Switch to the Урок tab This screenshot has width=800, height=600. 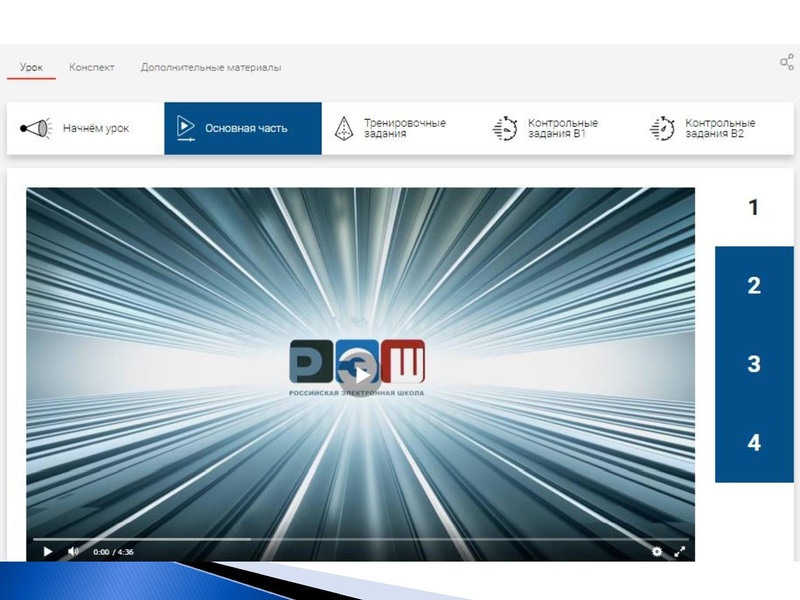pos(31,68)
